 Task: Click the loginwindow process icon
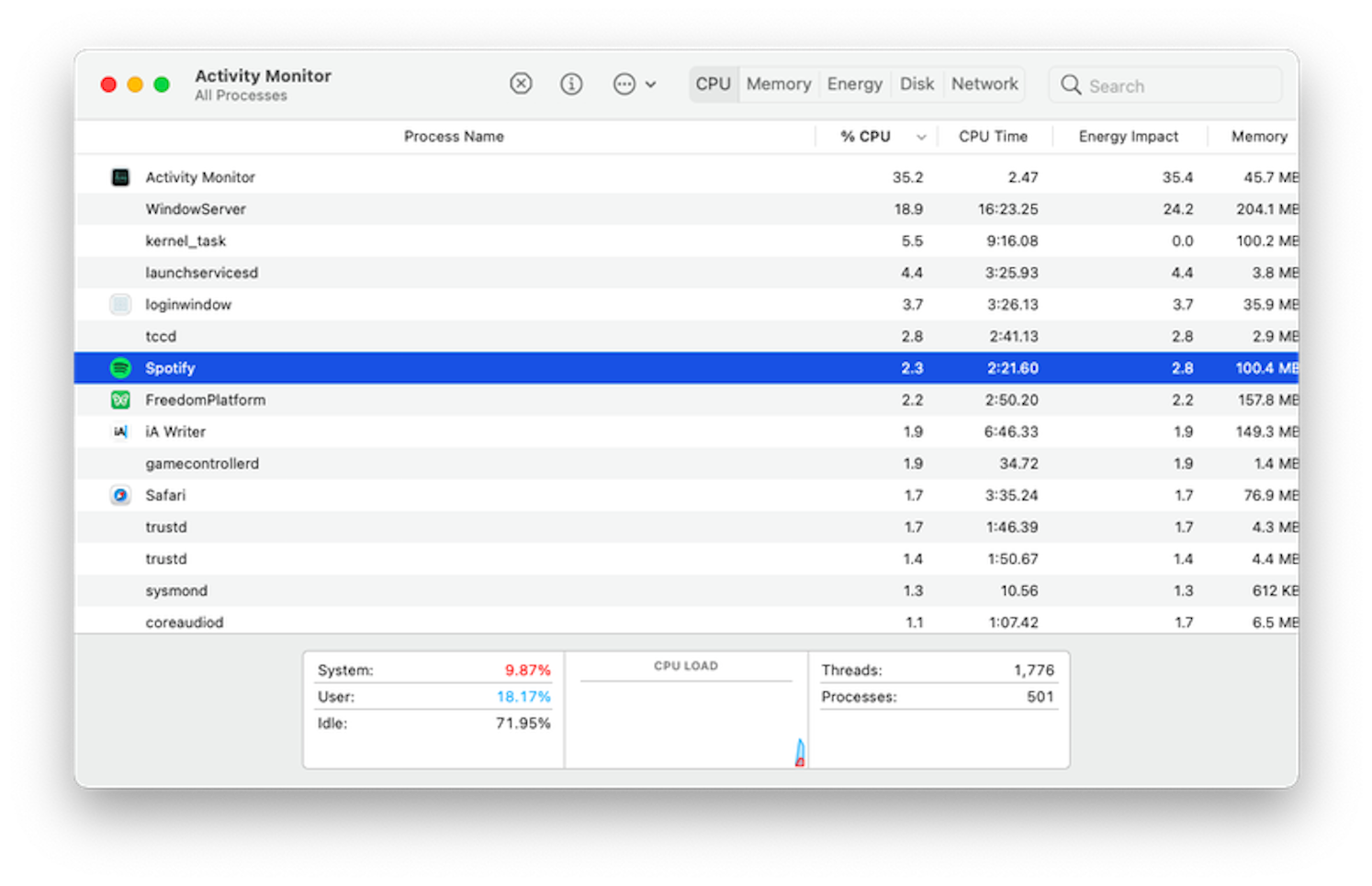point(120,304)
